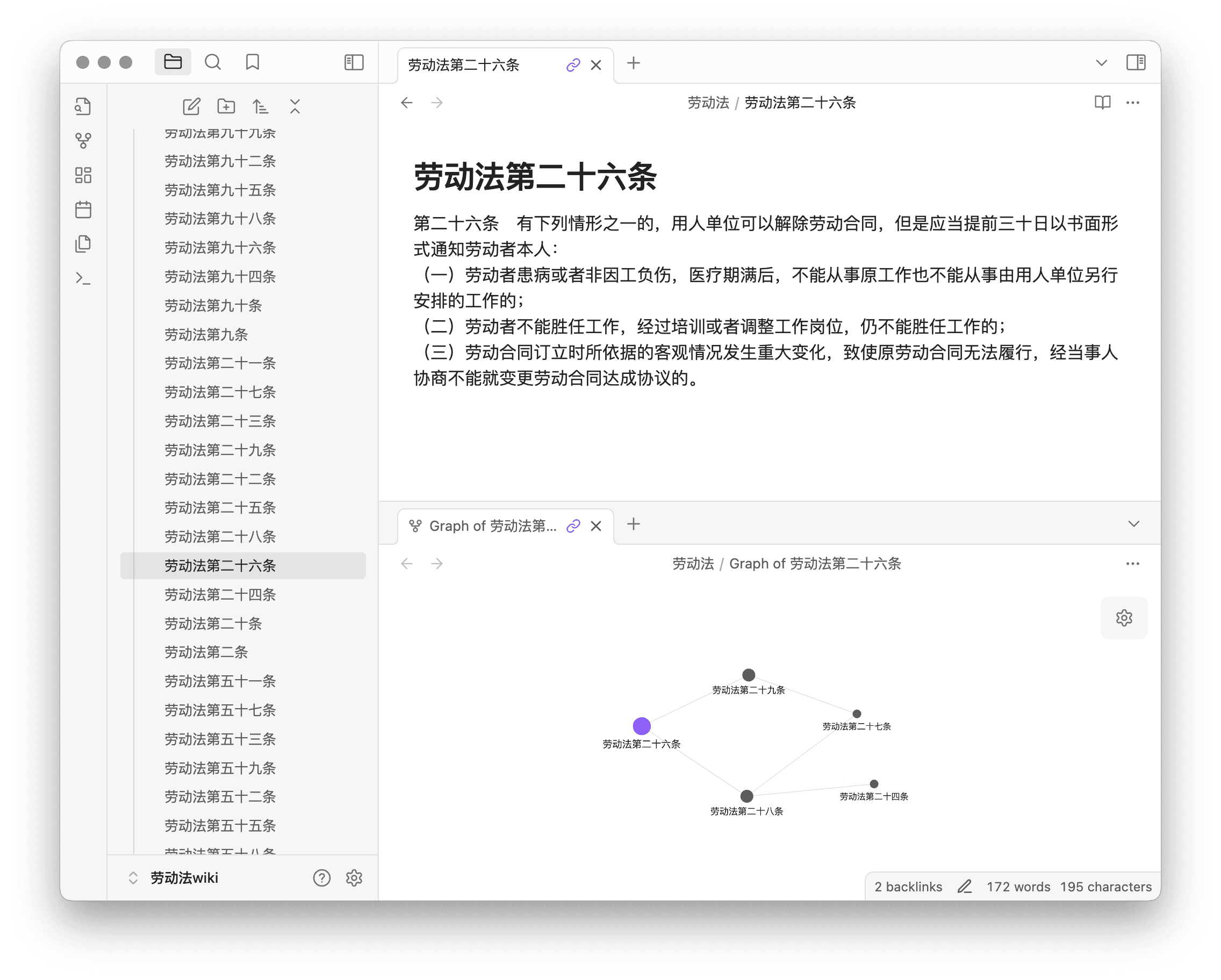Screen dimensions: 1221x980
Task: Open graph view ribbon icon
Action: [83, 140]
